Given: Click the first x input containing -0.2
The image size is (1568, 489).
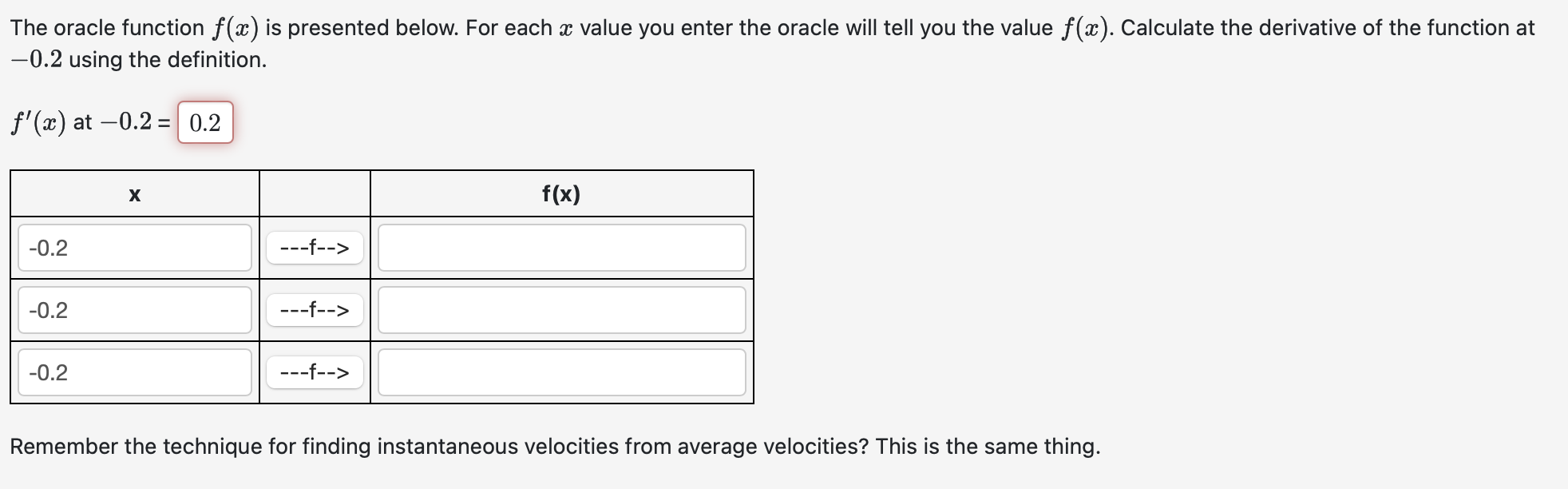Looking at the screenshot, I should click(134, 248).
